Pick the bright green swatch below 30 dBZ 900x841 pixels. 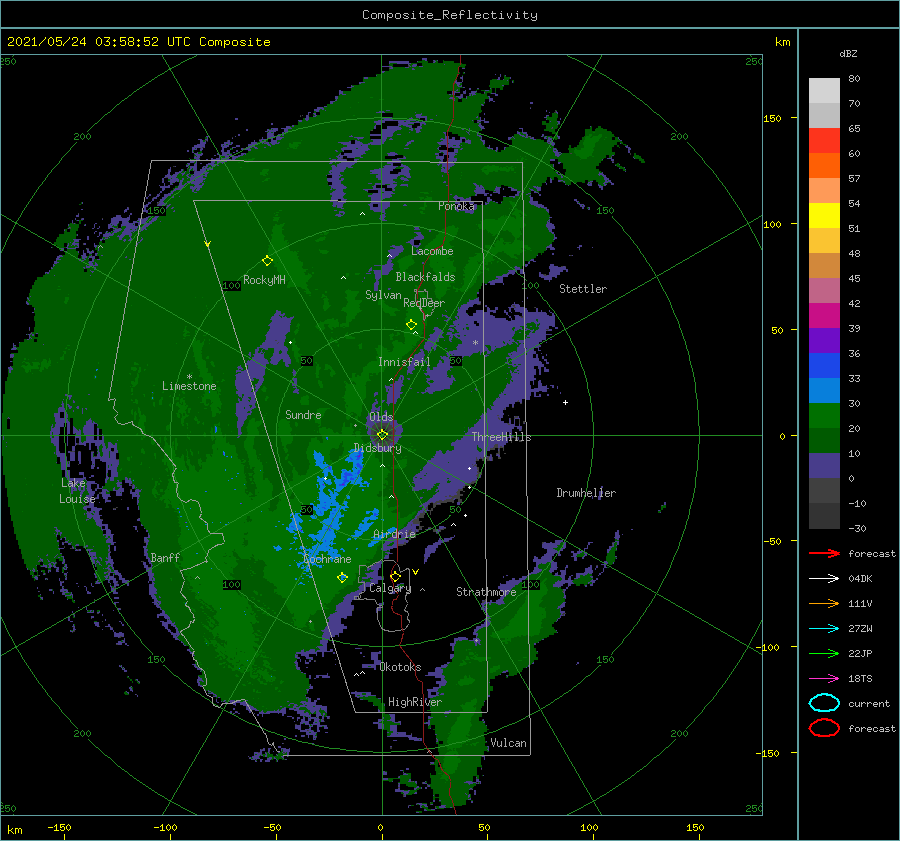click(824, 415)
